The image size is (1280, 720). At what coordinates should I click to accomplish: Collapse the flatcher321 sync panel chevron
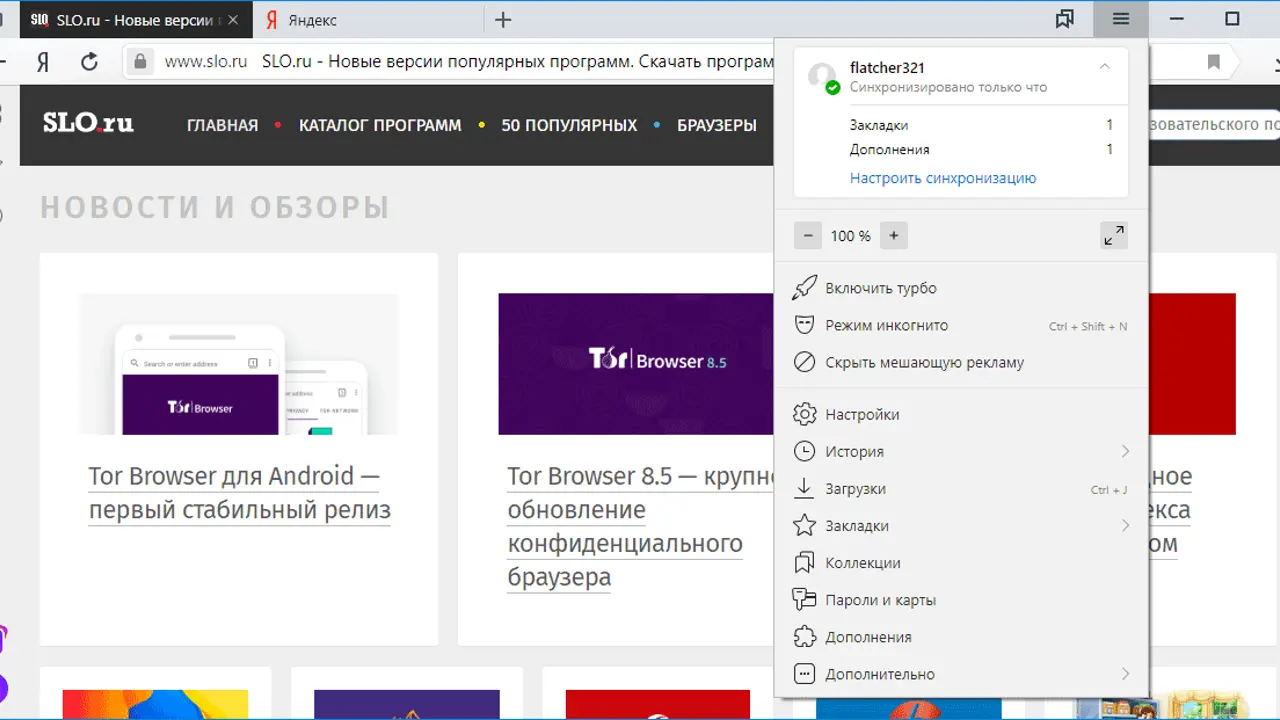point(1105,67)
